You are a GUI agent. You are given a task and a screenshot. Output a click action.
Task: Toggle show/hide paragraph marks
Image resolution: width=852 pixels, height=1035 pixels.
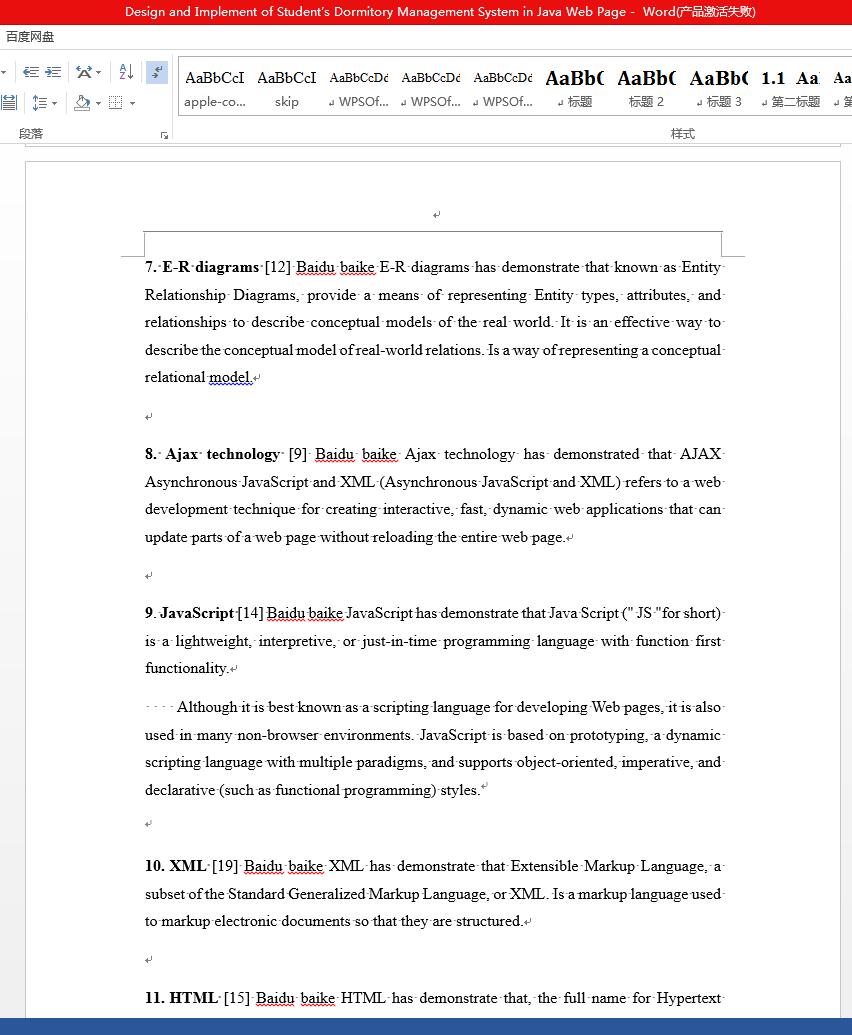pos(156,72)
